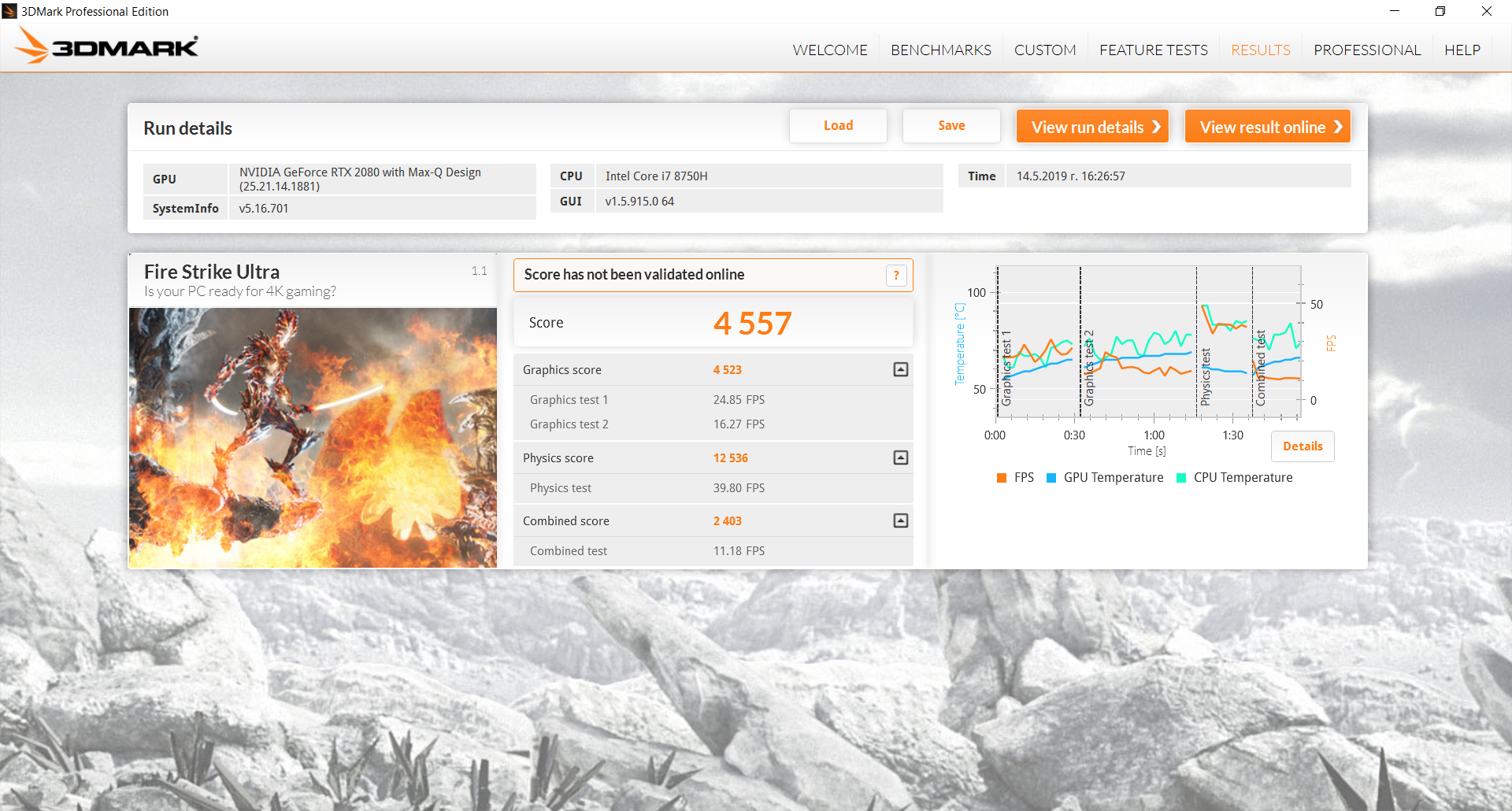The image size is (1512, 811).
Task: Click the Load button
Action: tap(838, 126)
